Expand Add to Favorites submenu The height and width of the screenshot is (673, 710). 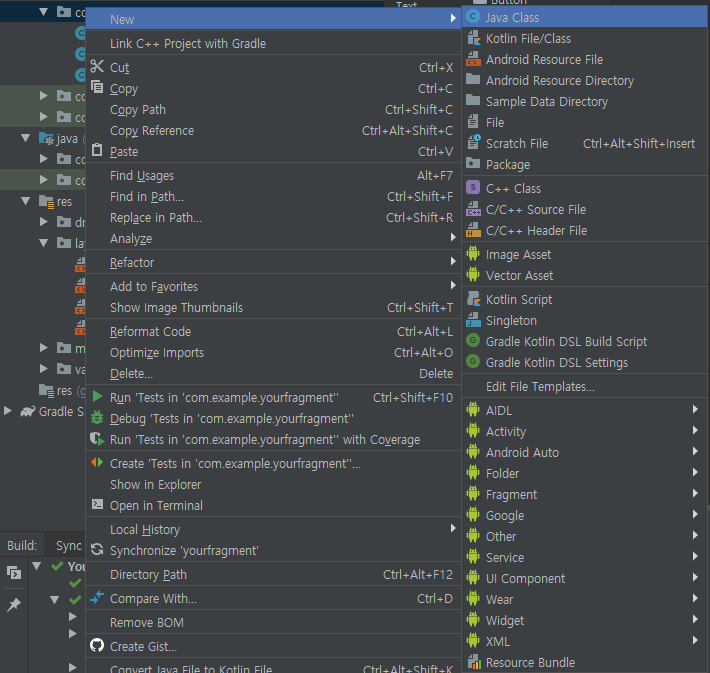click(273, 286)
